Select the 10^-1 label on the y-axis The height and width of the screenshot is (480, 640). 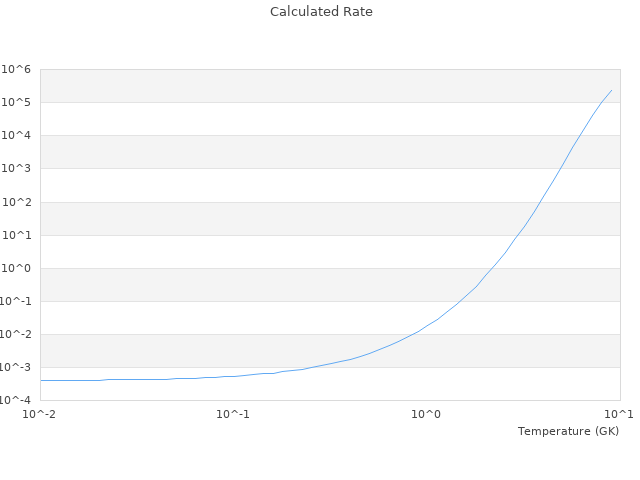[16, 301]
